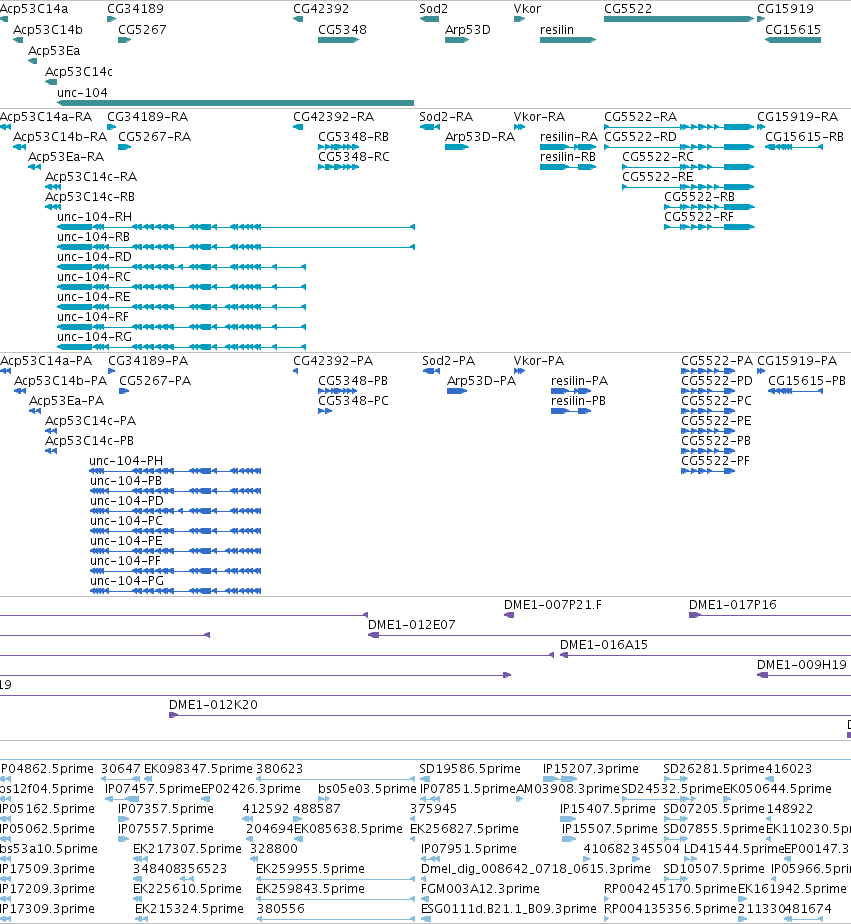
Task: Select the unc-104 gene bar
Action: pyautogui.click(x=236, y=103)
